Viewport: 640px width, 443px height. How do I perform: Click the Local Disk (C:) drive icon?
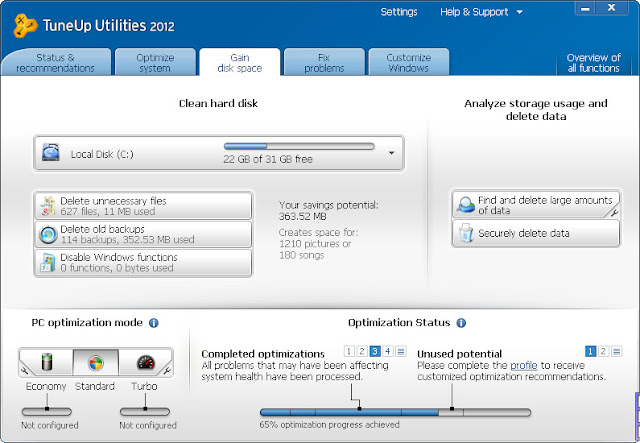coord(51,153)
